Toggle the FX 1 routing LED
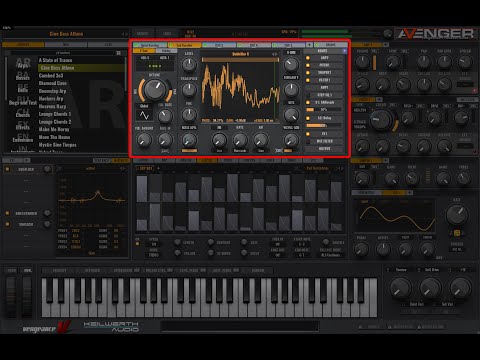 (308, 134)
